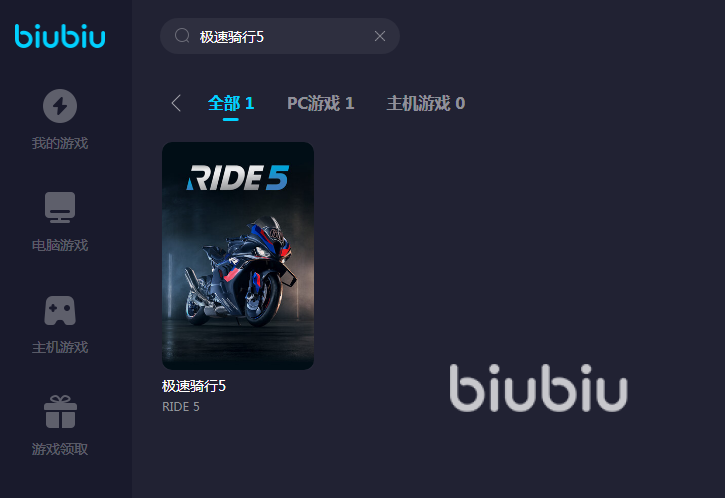Clear the search with the X icon
The height and width of the screenshot is (498, 725).
tap(380, 36)
